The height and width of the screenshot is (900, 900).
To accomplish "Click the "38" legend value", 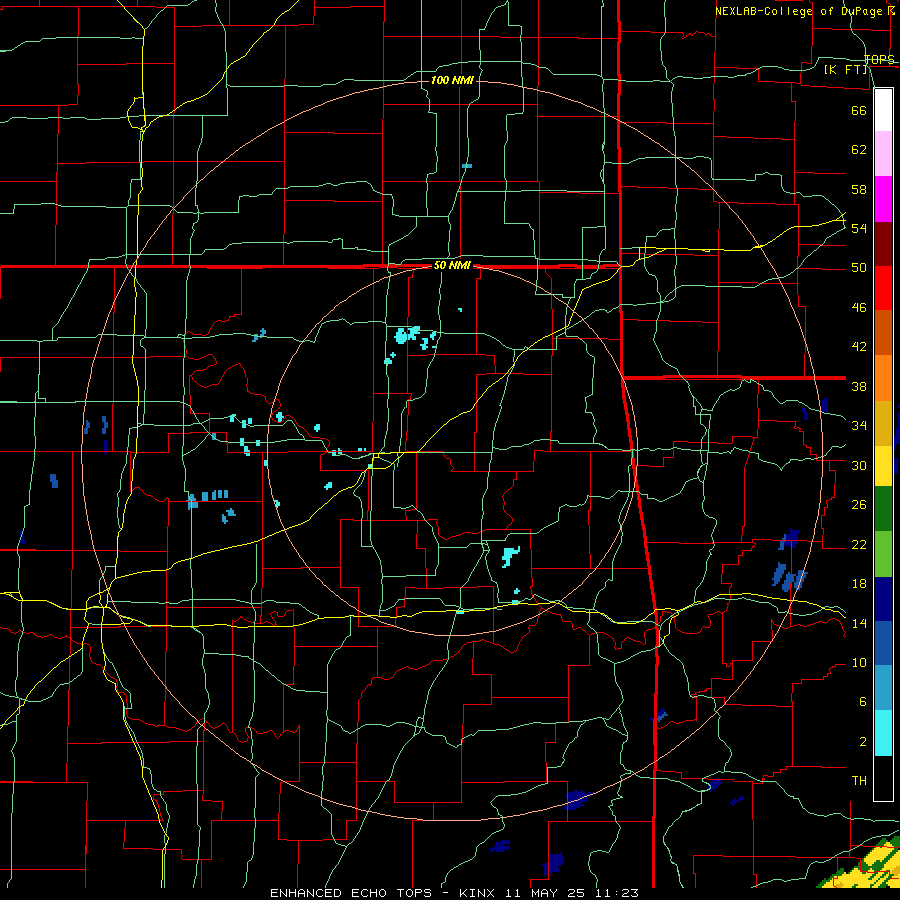I will pos(859,386).
